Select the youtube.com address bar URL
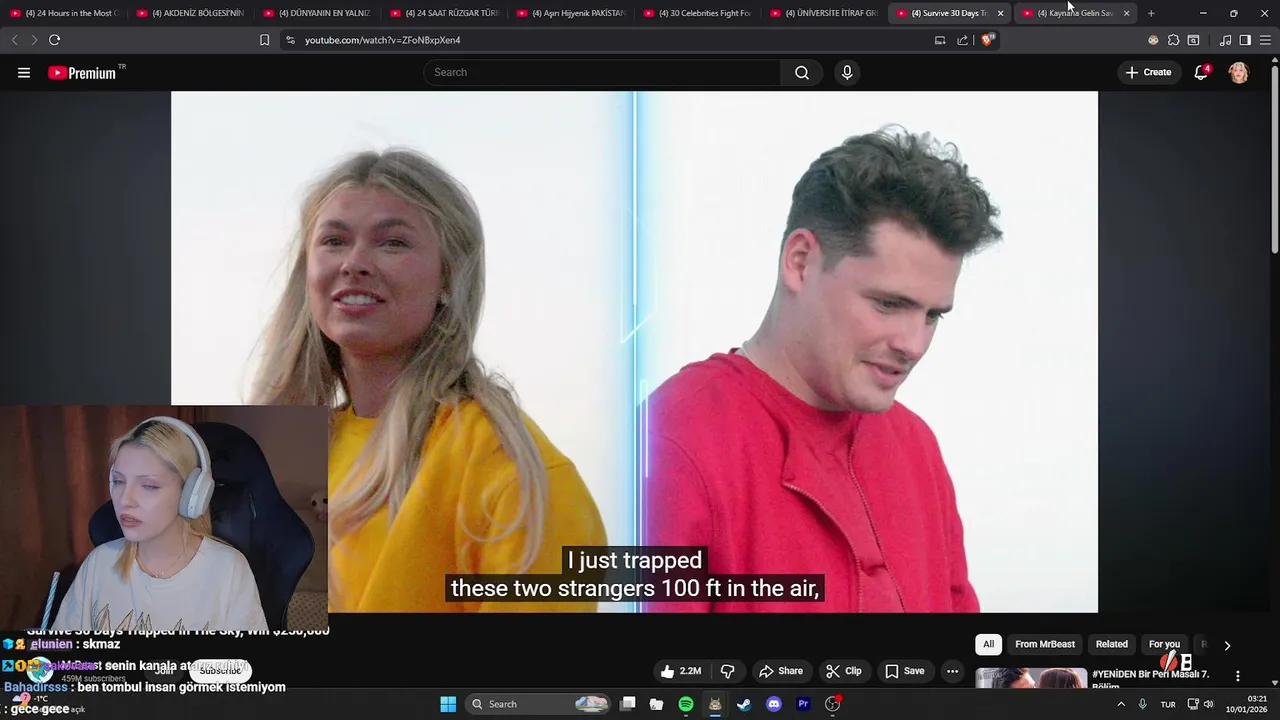The image size is (1280, 720). [x=383, y=40]
